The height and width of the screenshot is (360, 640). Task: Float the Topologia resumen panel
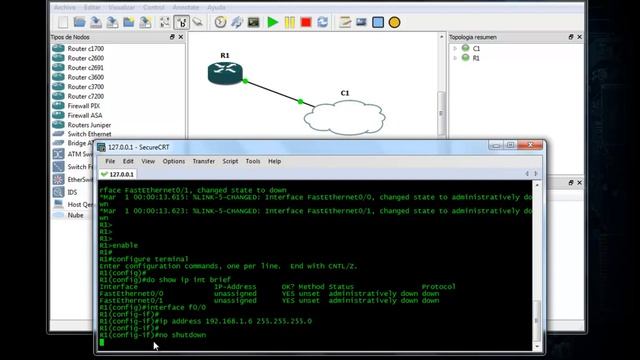point(571,37)
